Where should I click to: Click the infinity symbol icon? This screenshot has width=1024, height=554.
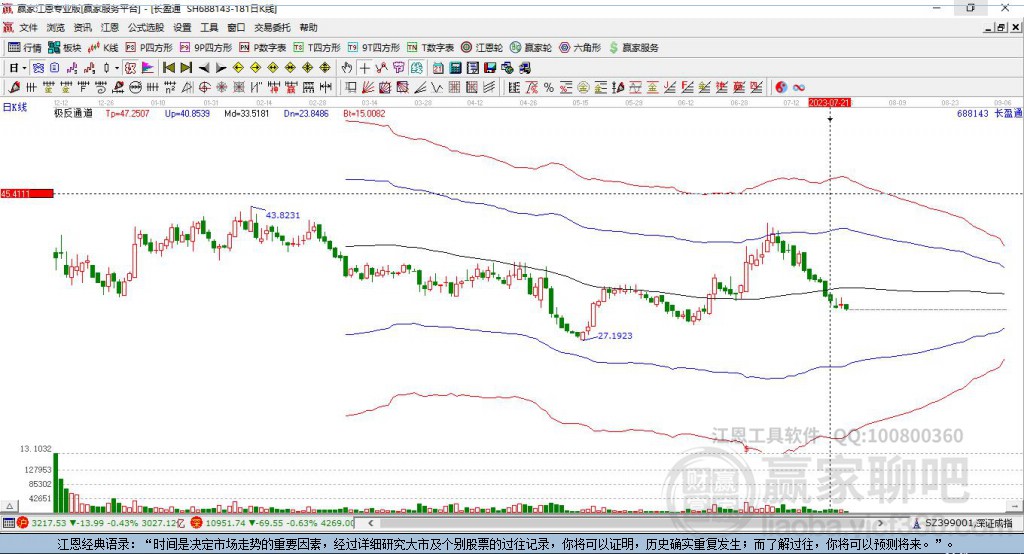[799, 88]
